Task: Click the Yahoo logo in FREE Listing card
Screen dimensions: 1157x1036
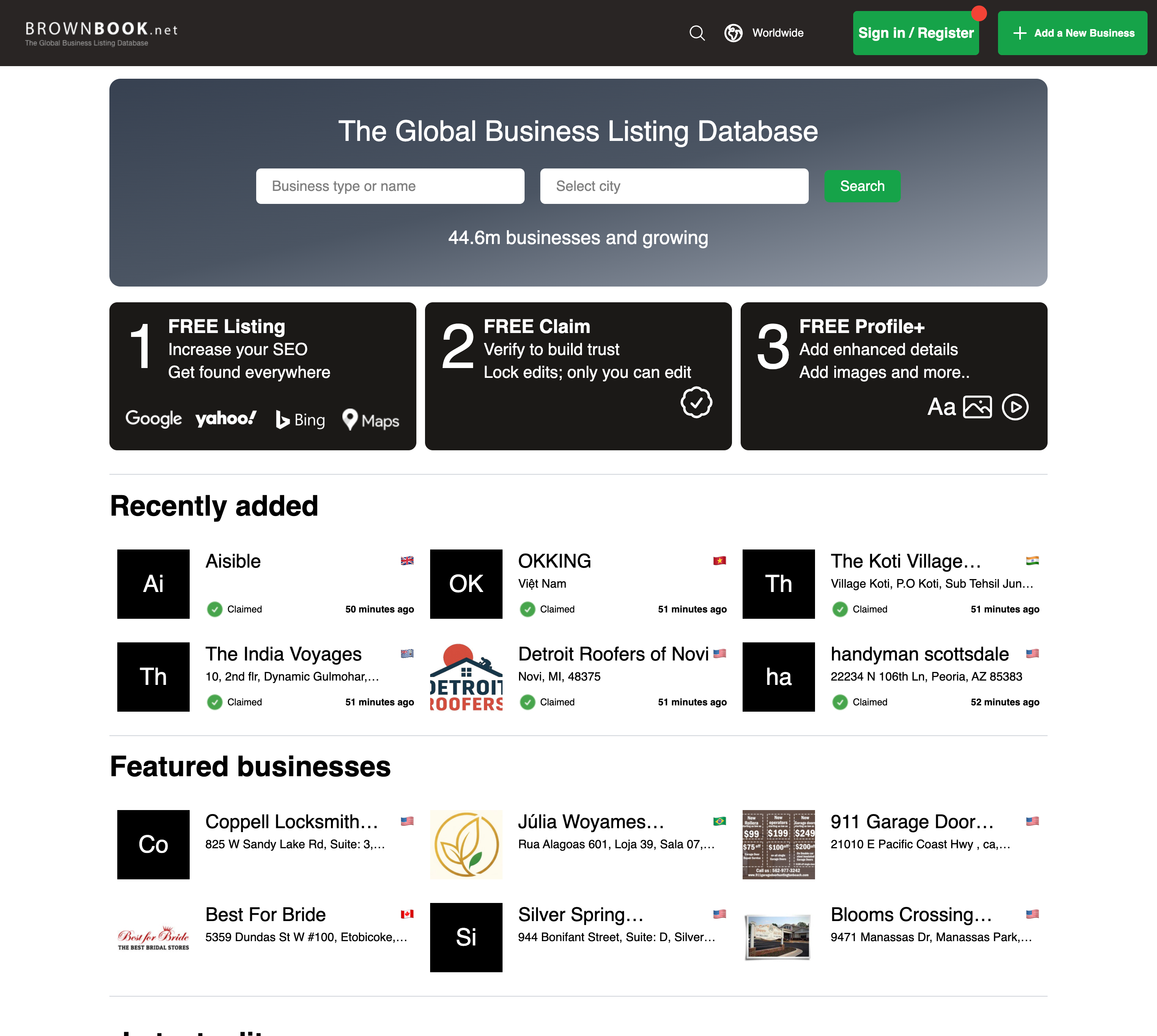Action: coord(226,418)
